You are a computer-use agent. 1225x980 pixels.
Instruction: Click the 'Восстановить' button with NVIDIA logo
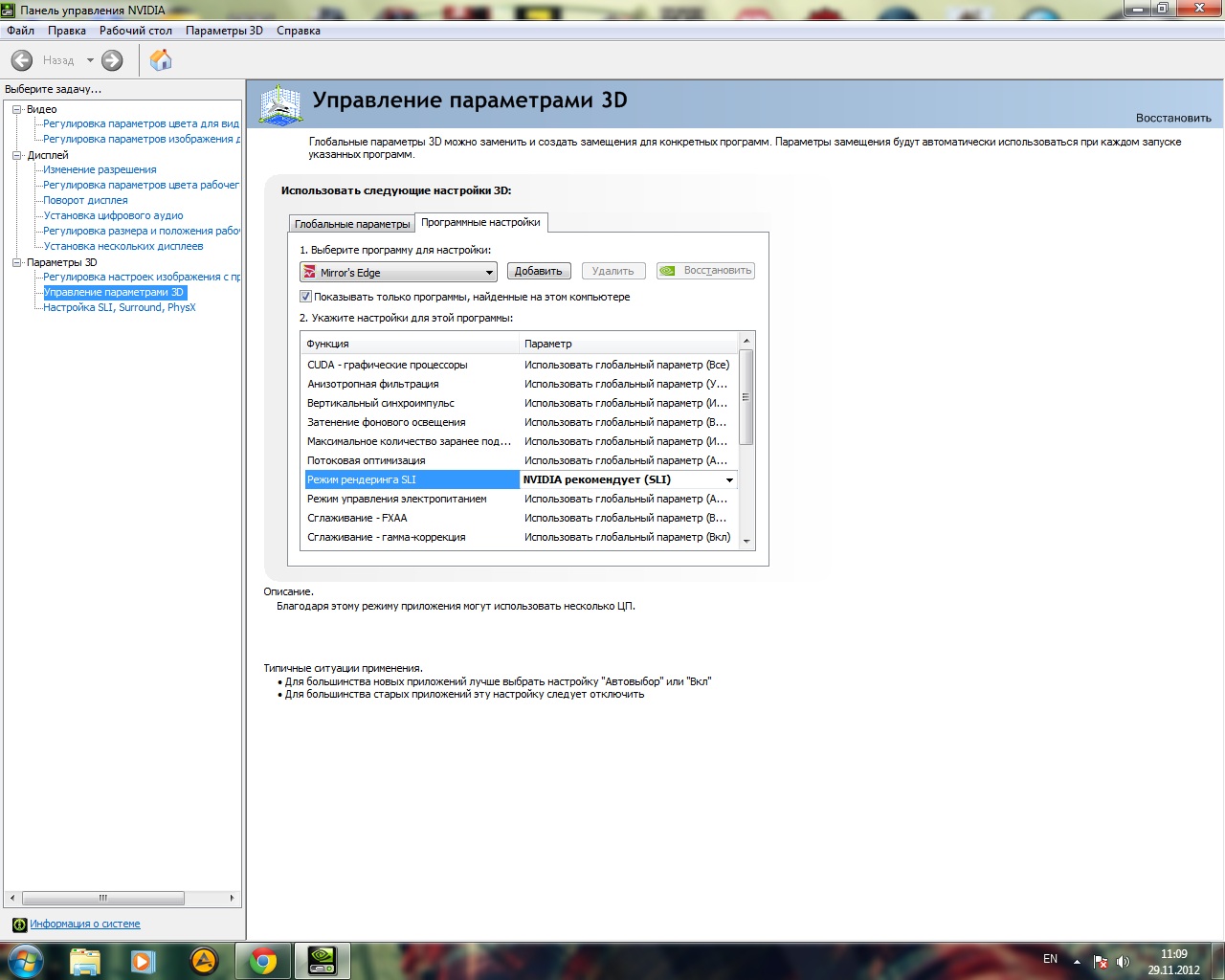pos(705,271)
